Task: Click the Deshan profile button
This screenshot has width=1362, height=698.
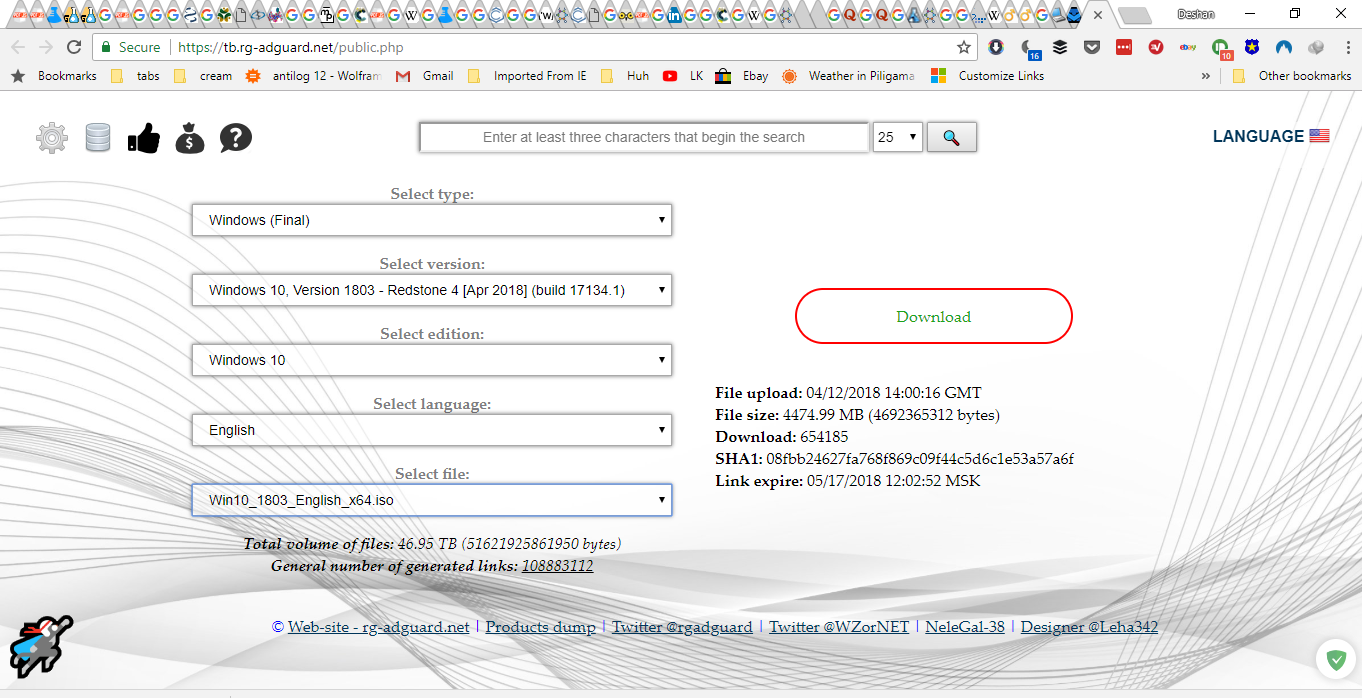Action: (x=1195, y=14)
